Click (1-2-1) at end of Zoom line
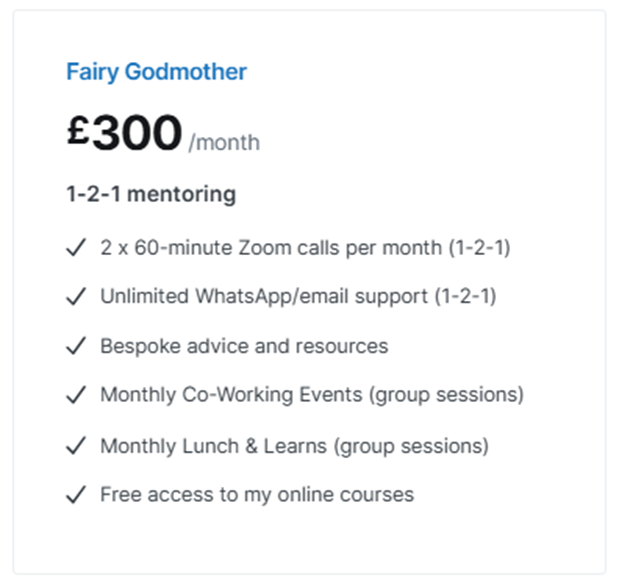This screenshot has width=619, height=581. (480, 248)
